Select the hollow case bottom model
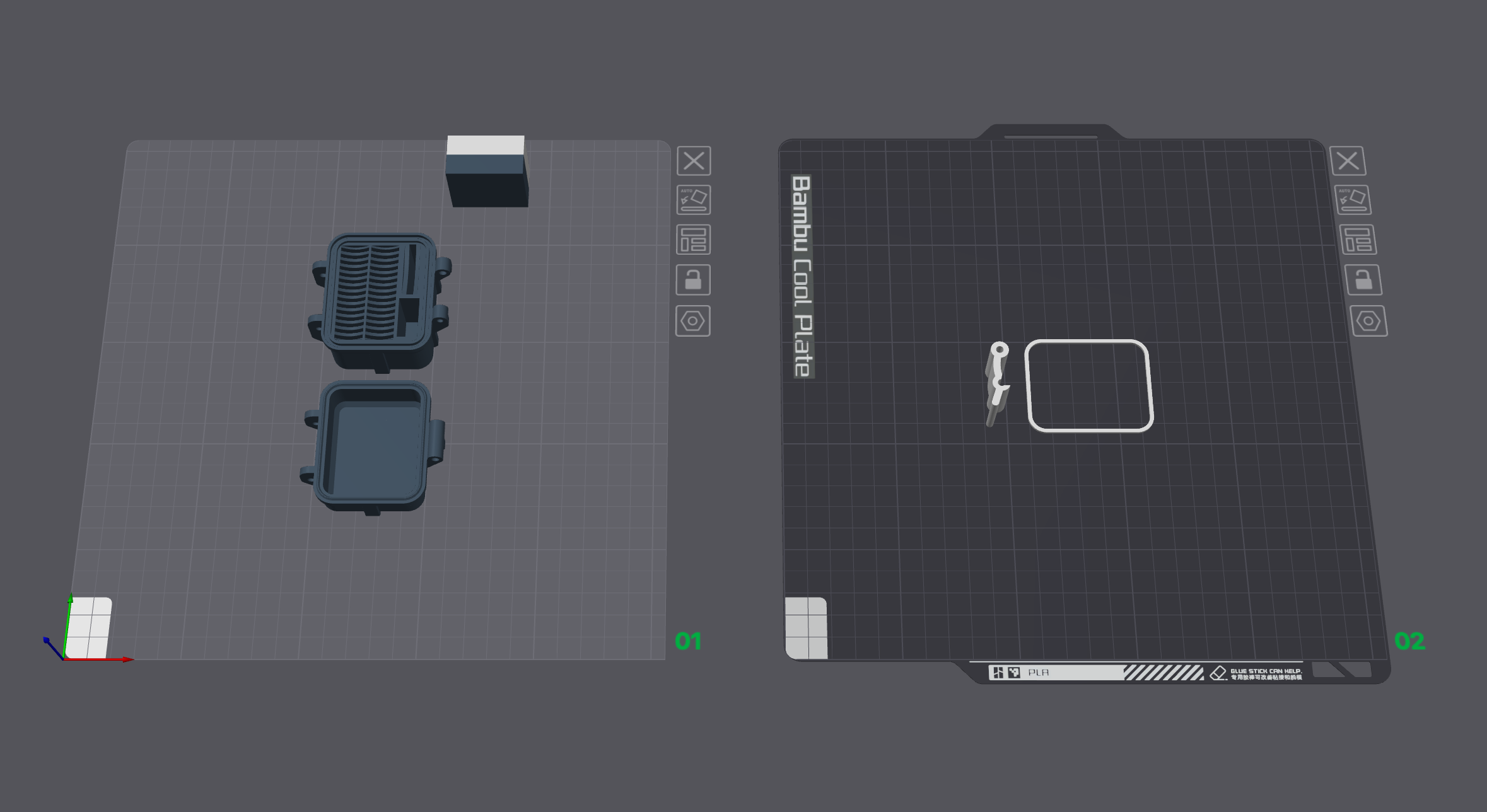The height and width of the screenshot is (812, 1487). 373,448
